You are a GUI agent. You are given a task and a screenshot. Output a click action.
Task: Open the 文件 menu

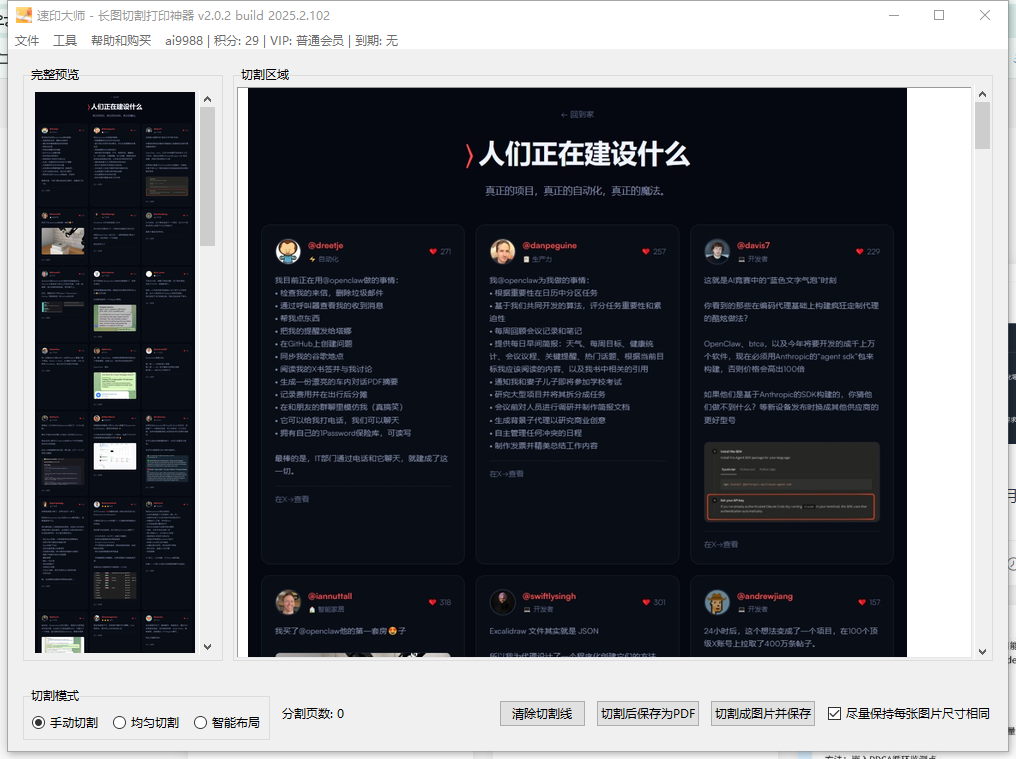click(27, 40)
